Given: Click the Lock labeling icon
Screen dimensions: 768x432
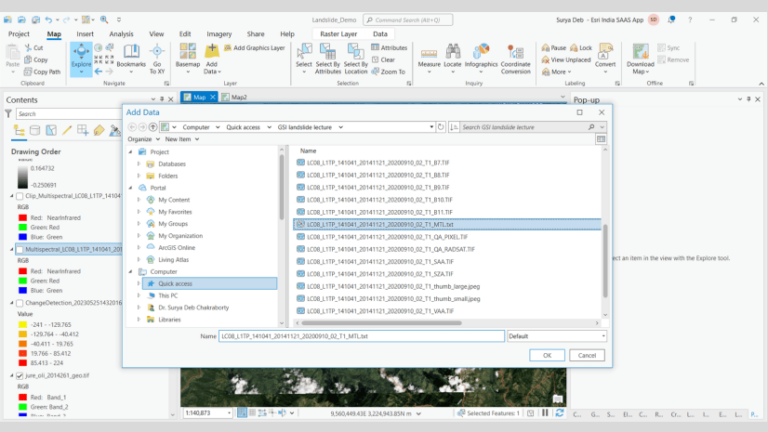Looking at the screenshot, I should pyautogui.click(x=581, y=48).
